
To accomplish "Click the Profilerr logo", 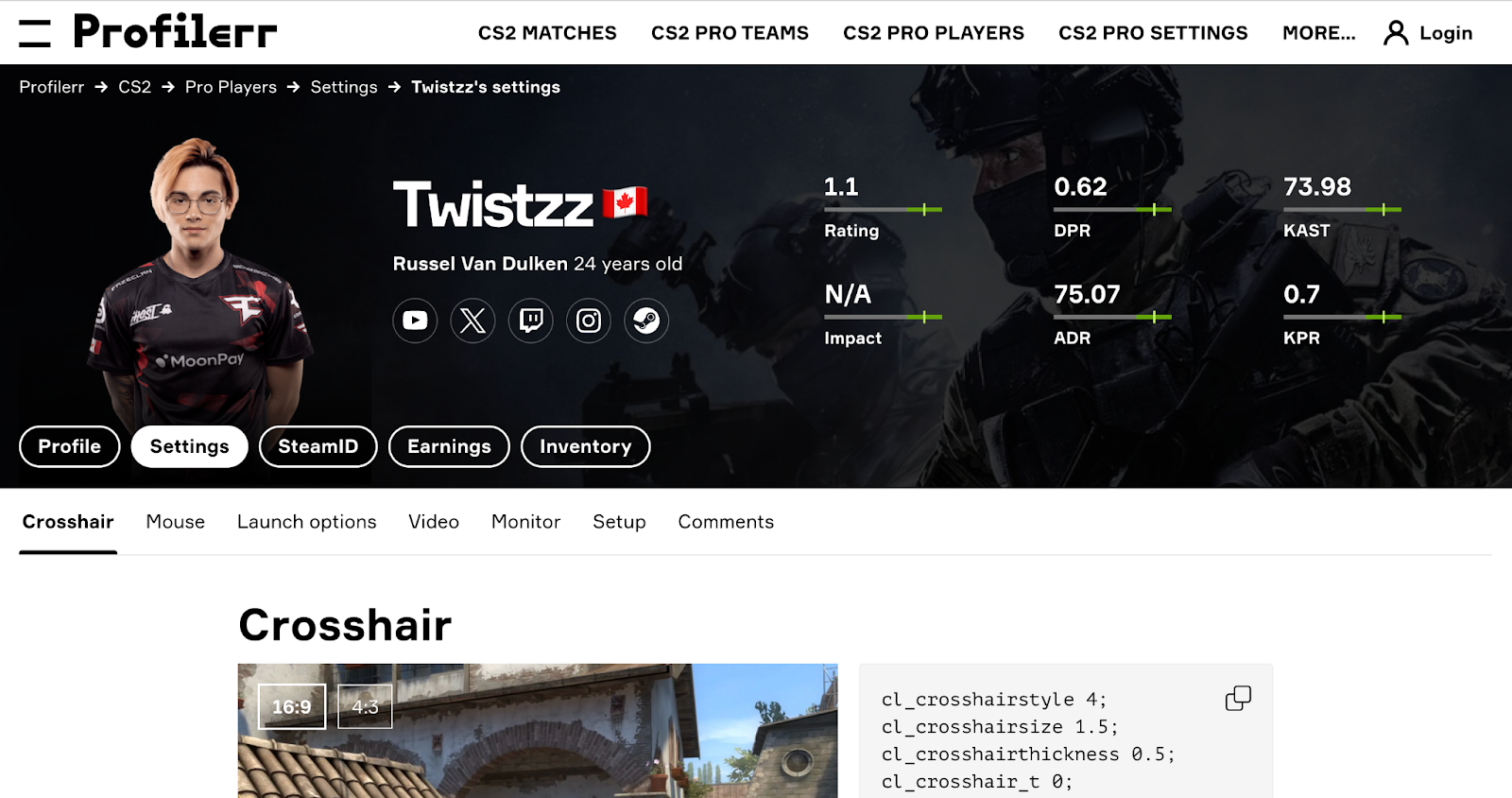I will pos(175,32).
